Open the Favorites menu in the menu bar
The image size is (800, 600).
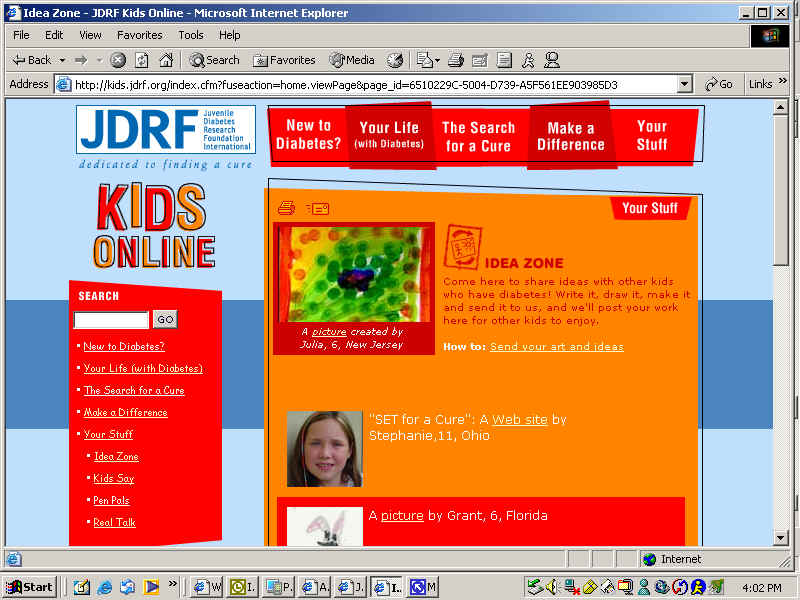pyautogui.click(x=139, y=35)
